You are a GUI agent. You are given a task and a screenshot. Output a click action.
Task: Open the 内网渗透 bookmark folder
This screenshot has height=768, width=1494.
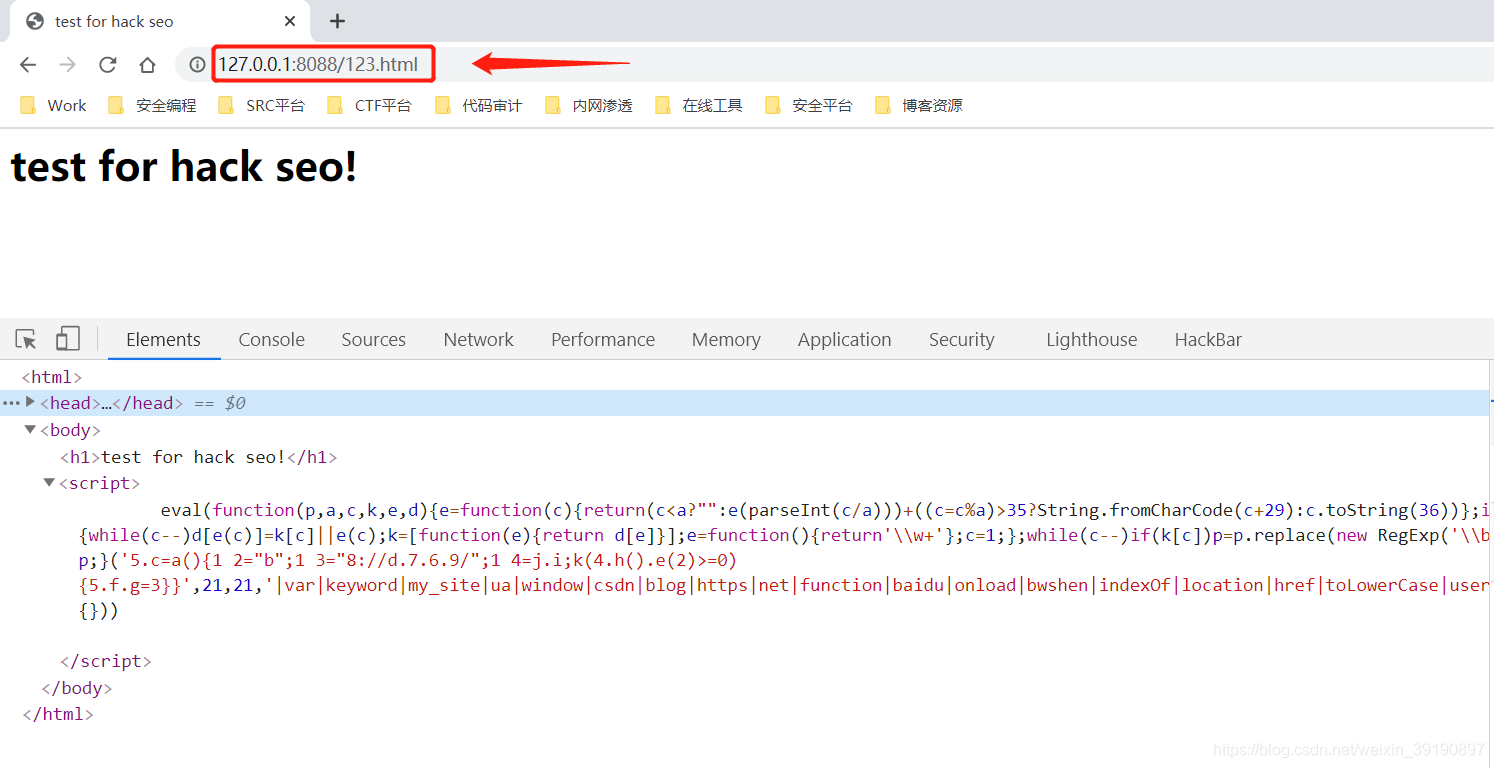point(589,105)
